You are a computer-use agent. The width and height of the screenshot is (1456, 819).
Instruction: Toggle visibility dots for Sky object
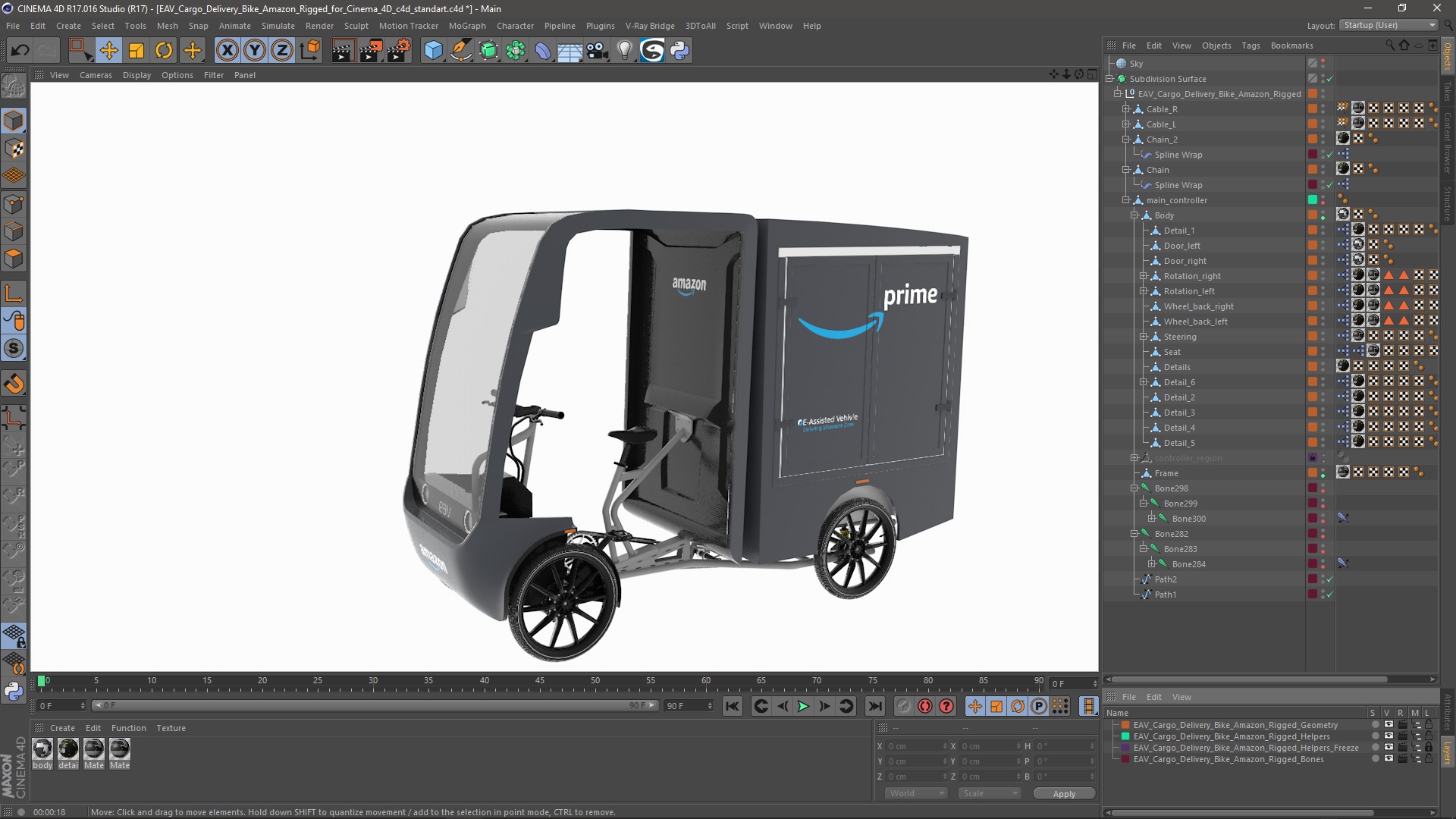pos(1323,64)
